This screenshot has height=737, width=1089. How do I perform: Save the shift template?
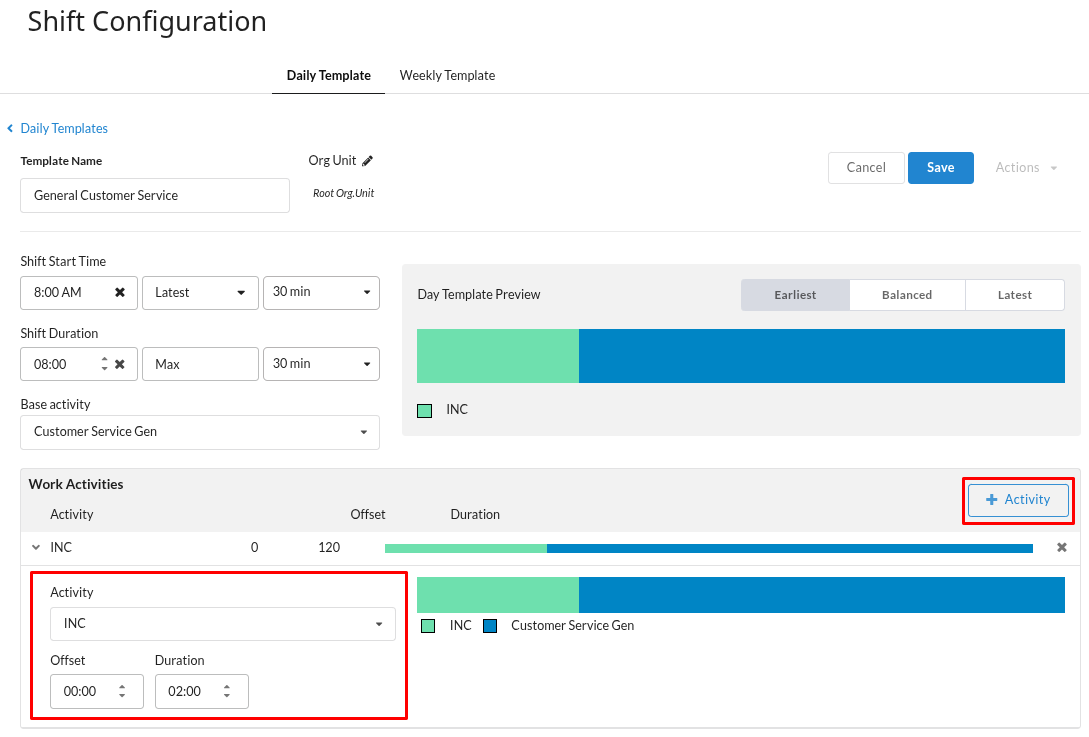[940, 168]
